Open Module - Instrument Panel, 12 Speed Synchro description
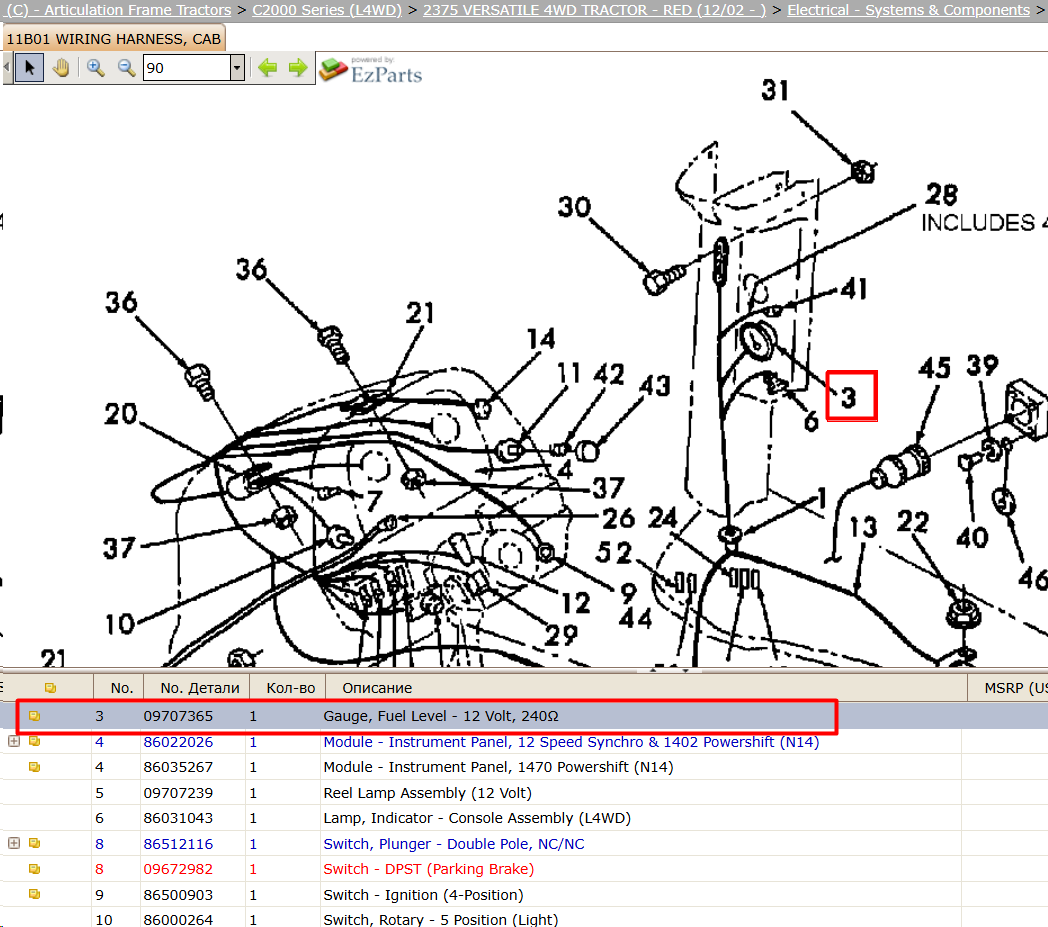Viewport: 1048px width, 927px height. pyautogui.click(x=571, y=742)
